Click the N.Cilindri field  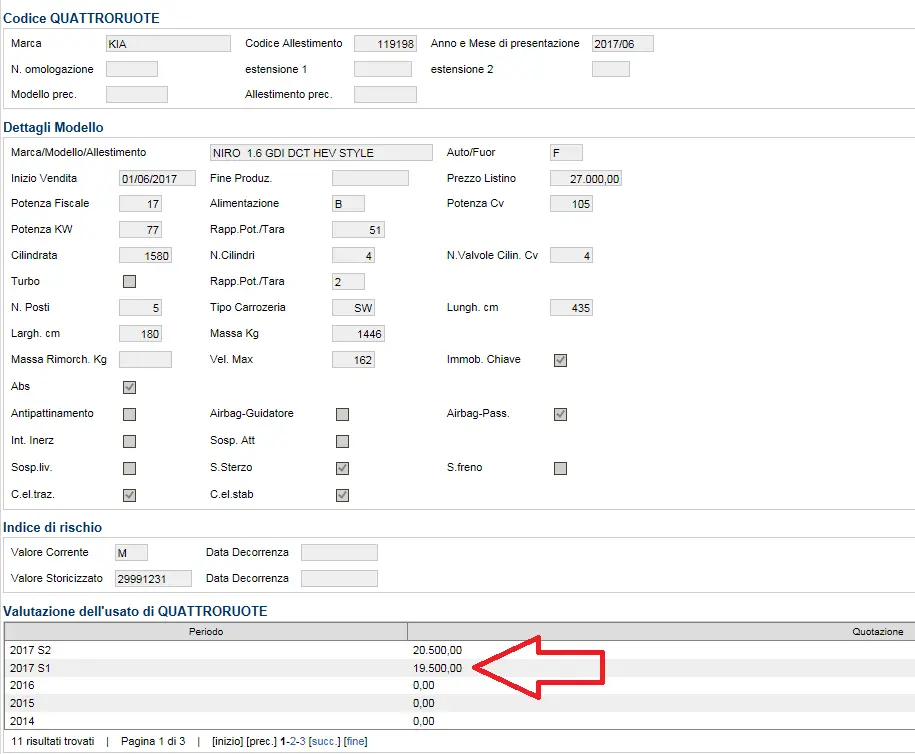(353, 256)
